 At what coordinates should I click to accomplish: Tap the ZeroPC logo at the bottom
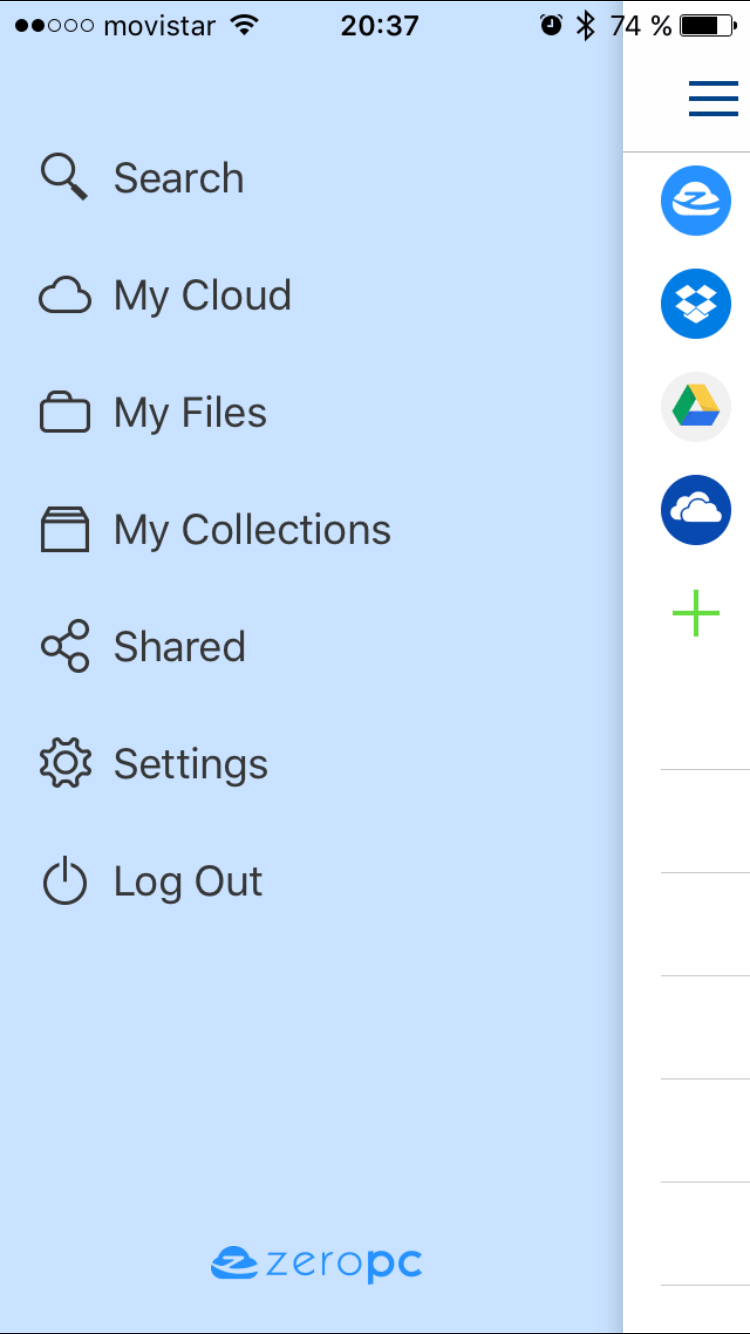click(316, 1264)
